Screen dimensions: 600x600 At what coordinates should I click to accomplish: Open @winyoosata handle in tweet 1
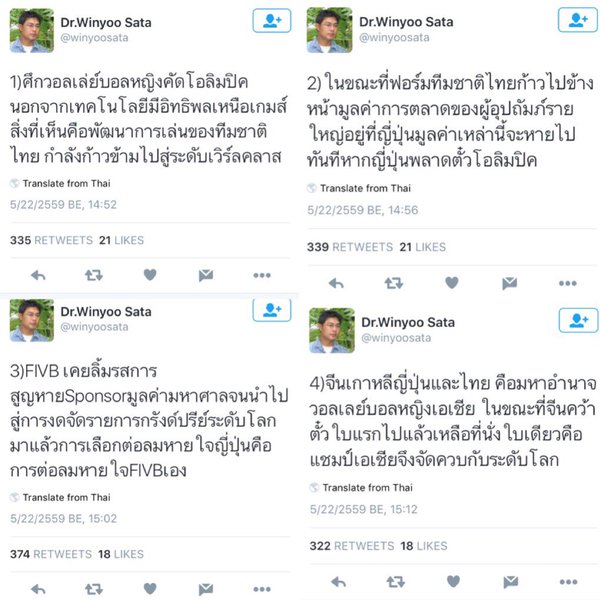[x=94, y=38]
